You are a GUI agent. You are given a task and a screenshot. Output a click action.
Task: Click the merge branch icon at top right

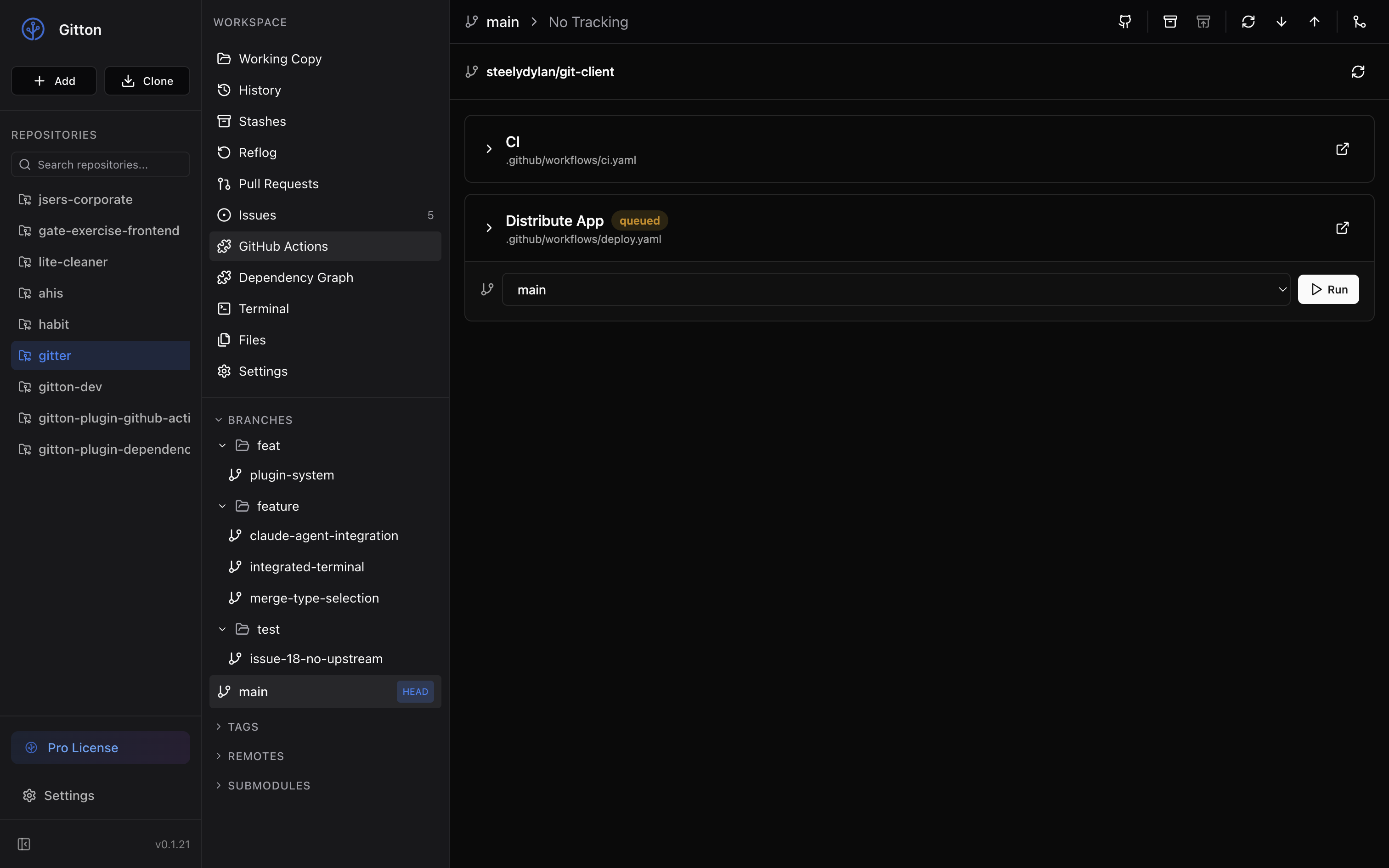click(1359, 22)
